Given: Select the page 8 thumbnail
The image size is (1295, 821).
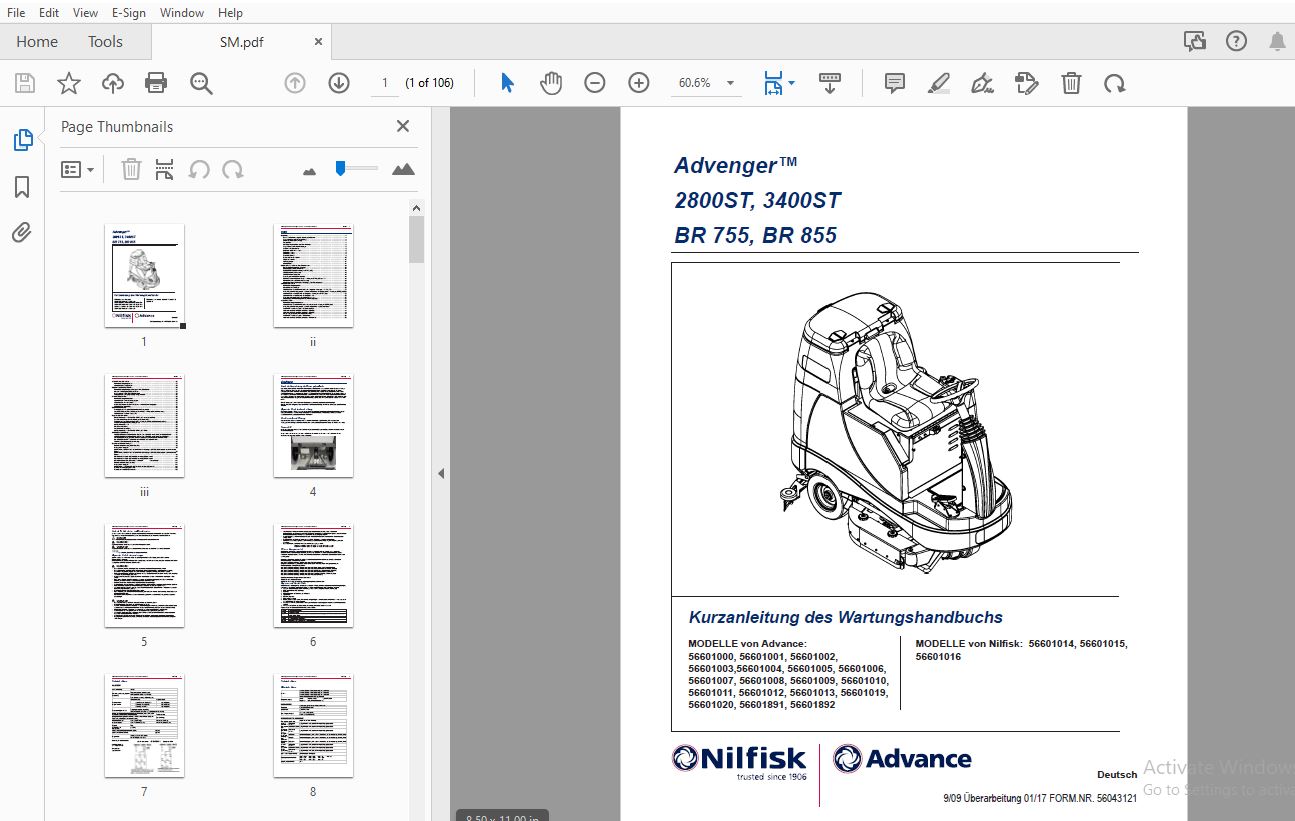Looking at the screenshot, I should point(313,726).
